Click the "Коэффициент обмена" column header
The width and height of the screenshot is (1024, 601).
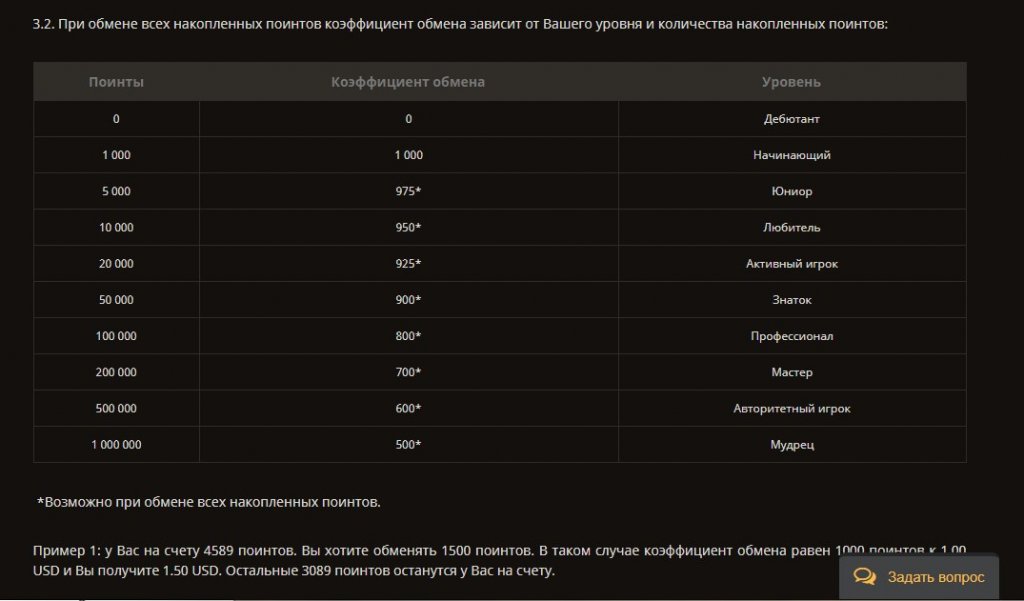coord(408,82)
